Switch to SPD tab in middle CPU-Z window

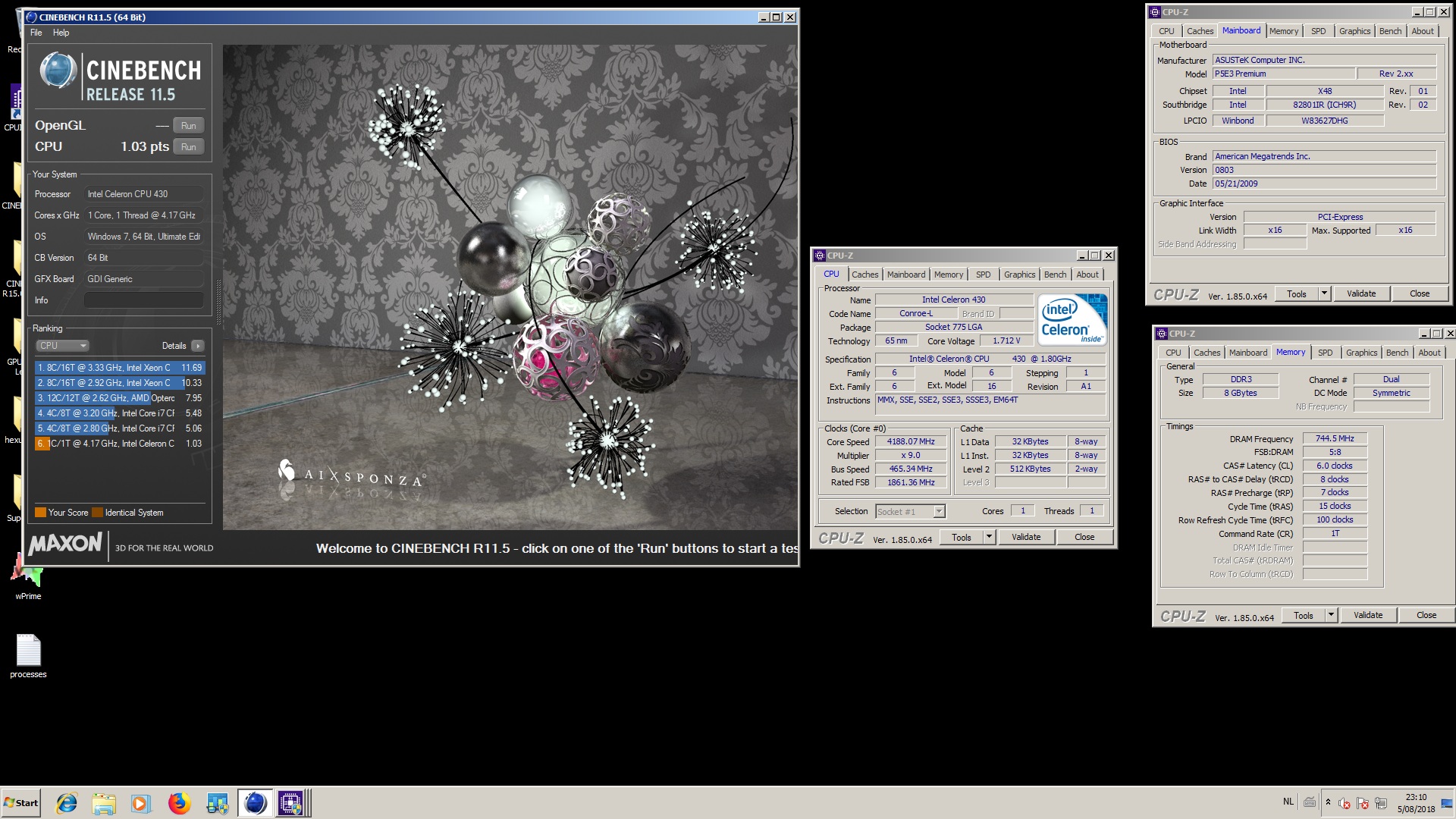pyautogui.click(x=984, y=275)
